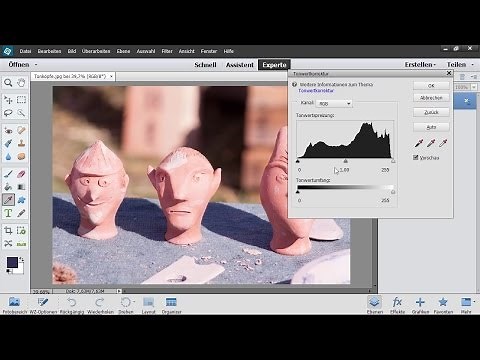Launch the Organizer
Image resolution: width=480 pixels, height=360 pixels.
[171, 305]
